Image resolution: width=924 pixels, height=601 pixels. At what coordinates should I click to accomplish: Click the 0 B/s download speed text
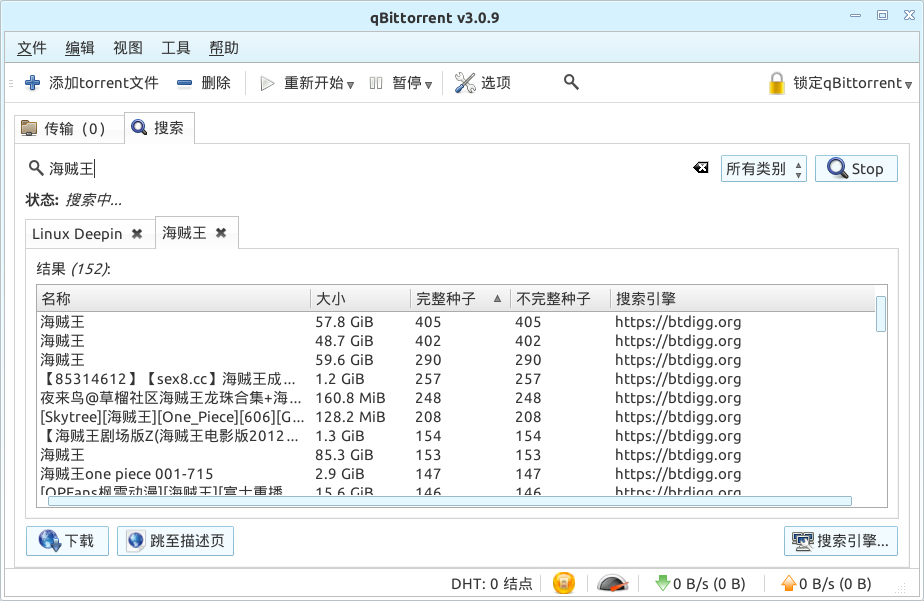click(x=709, y=584)
